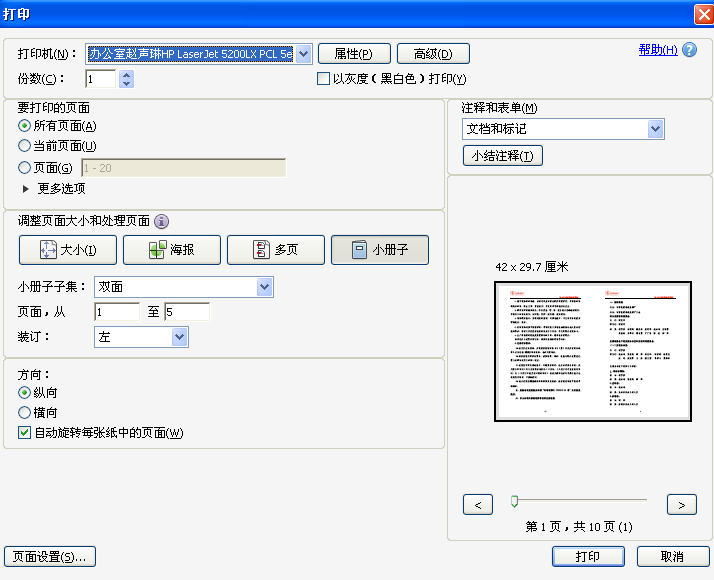Select the Size (大小) page sizing option

68,249
